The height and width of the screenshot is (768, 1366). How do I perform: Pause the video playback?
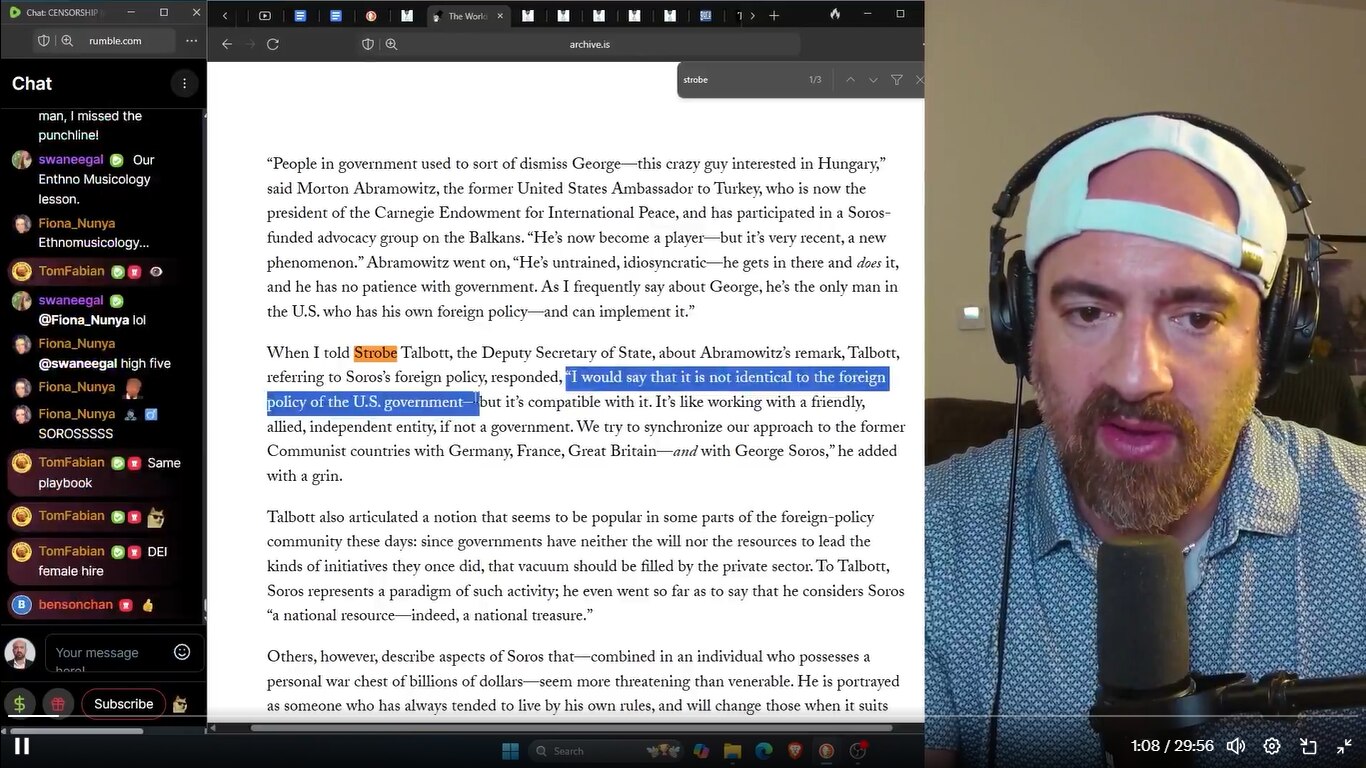21,745
